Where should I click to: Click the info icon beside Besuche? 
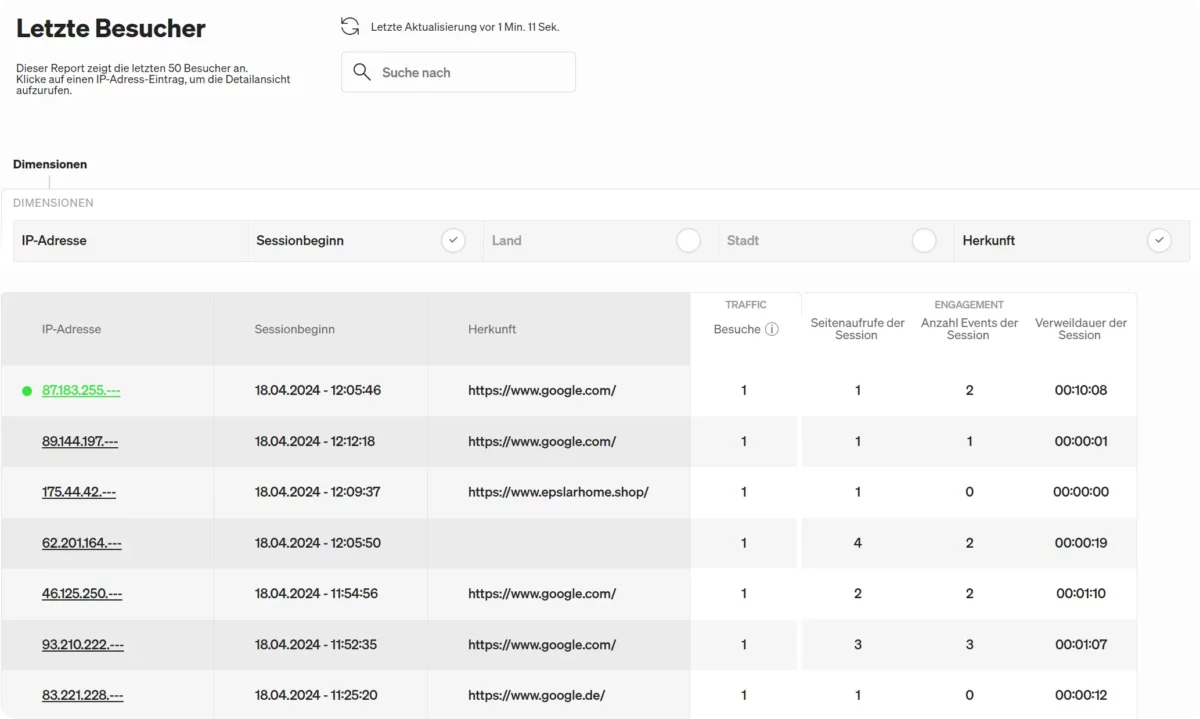pos(772,330)
